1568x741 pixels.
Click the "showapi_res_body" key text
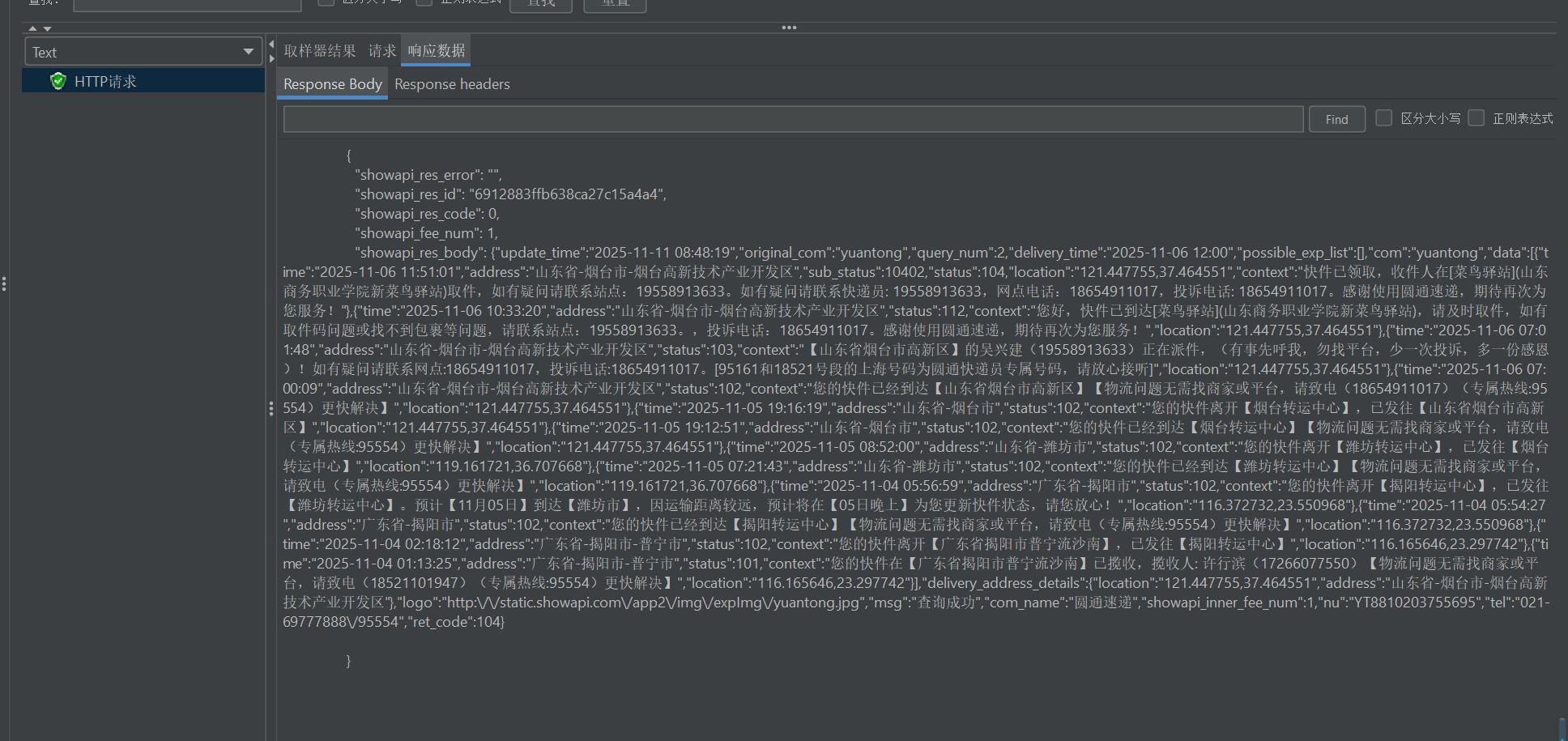pos(420,253)
